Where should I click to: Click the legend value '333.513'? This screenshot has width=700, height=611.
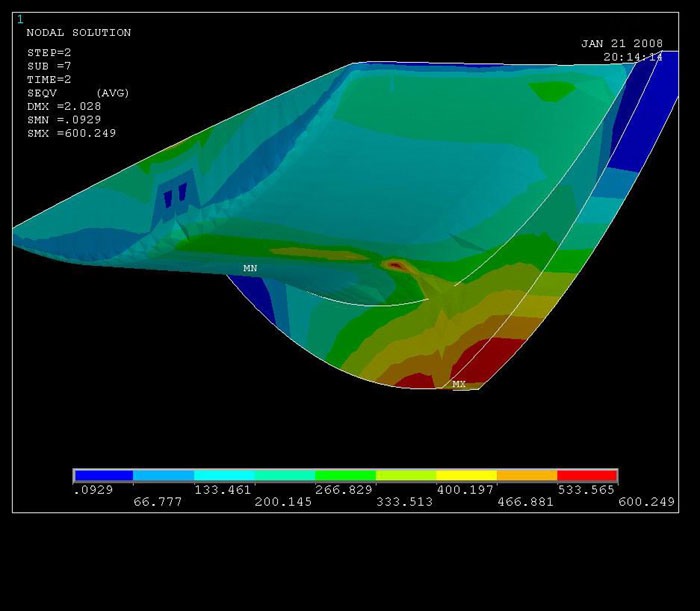(404, 502)
